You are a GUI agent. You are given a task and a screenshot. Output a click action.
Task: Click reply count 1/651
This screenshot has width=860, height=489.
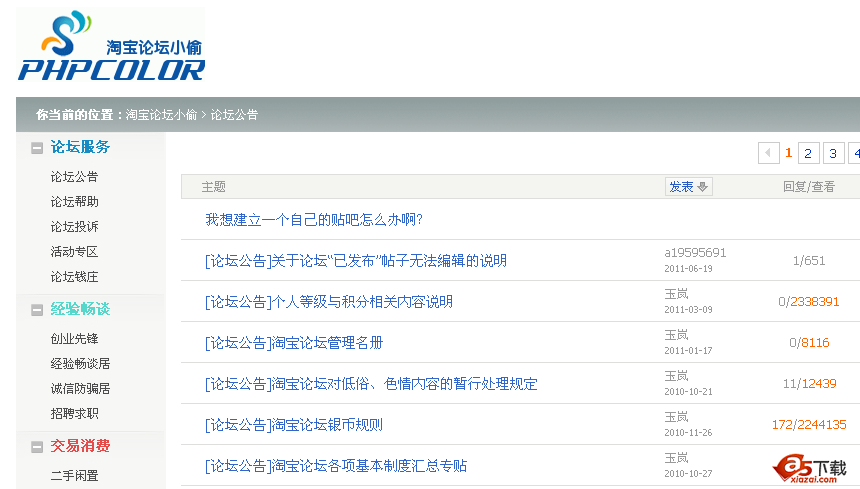(809, 261)
